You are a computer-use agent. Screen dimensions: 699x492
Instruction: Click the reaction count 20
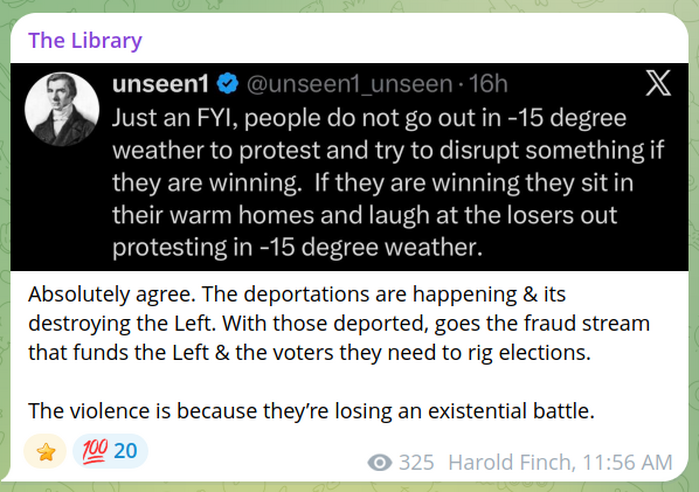coord(126,452)
